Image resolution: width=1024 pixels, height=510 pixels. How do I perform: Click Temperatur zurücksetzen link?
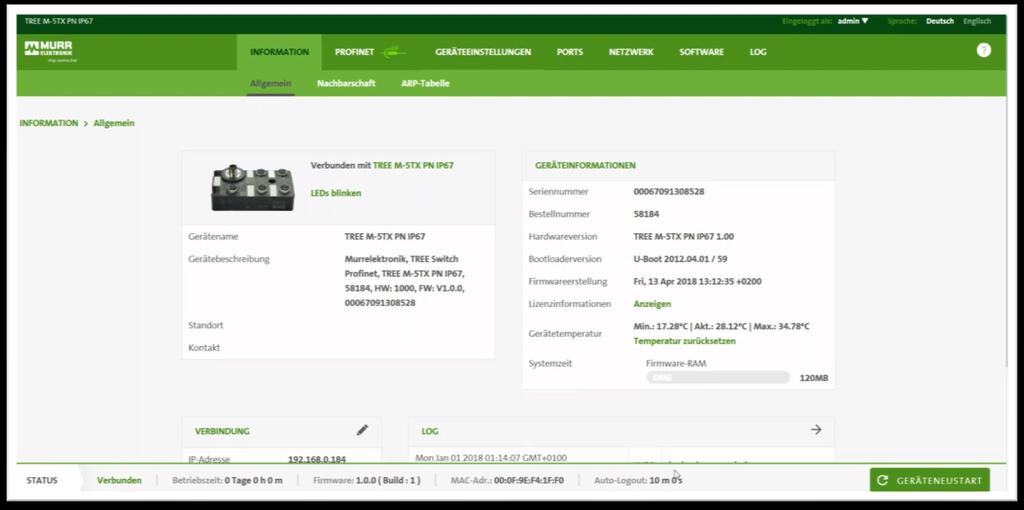(684, 341)
